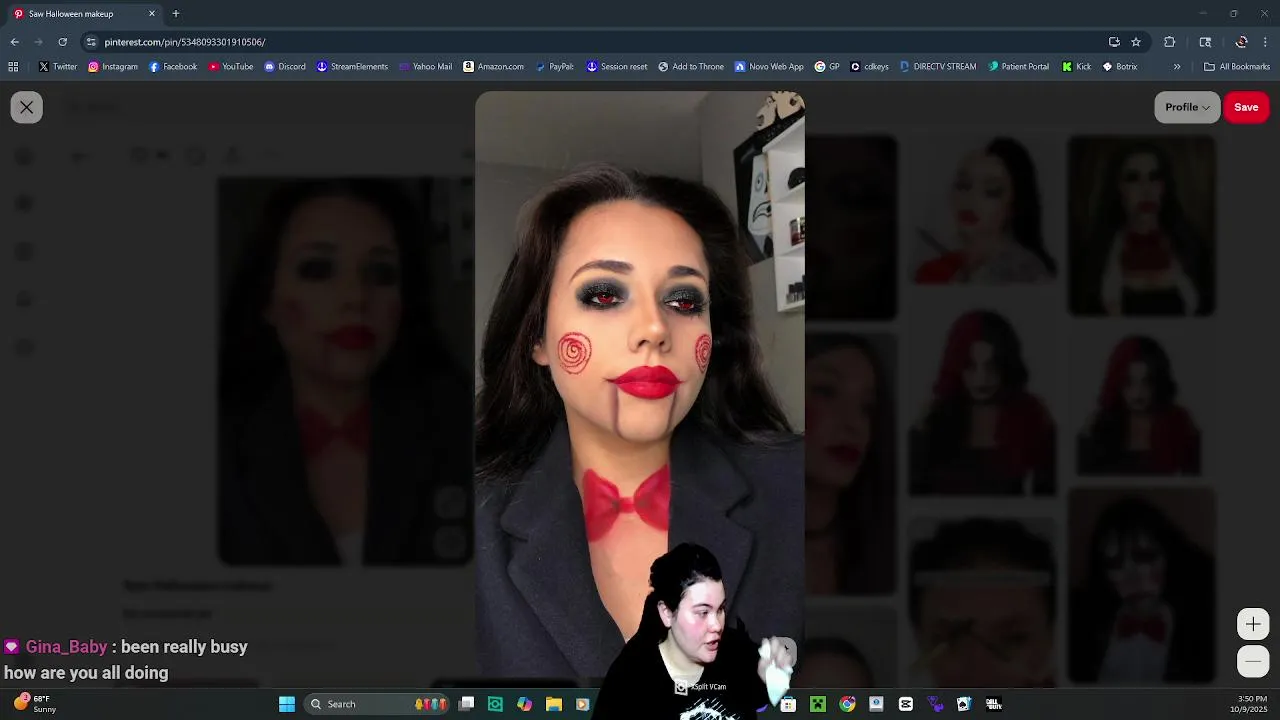1280x720 pixels.
Task: Open the cdkeys bookmark
Action: (869, 67)
